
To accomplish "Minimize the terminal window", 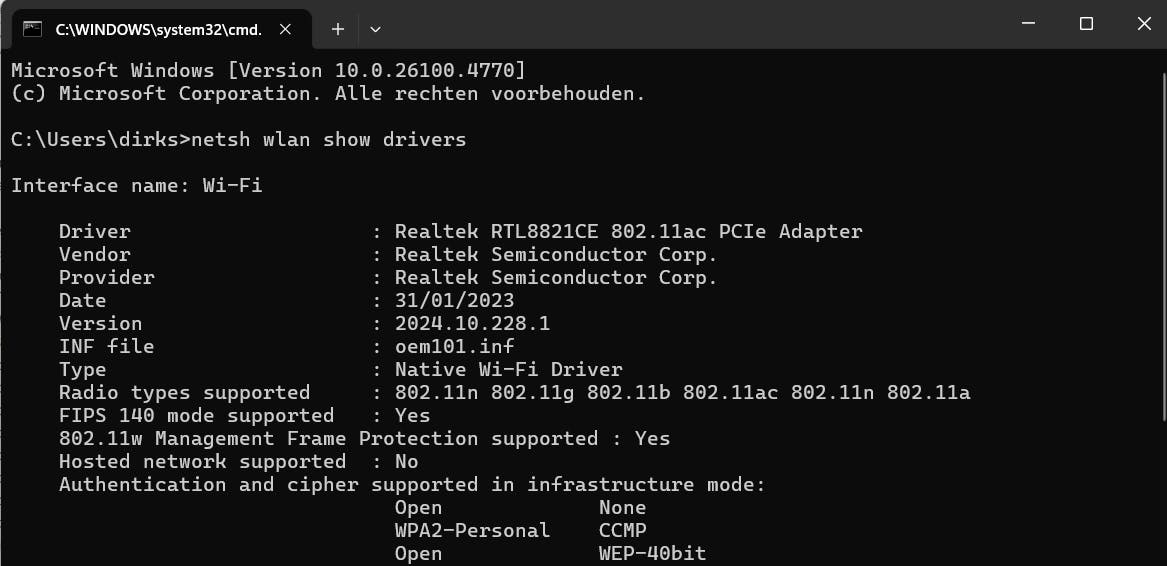I will [x=1028, y=24].
